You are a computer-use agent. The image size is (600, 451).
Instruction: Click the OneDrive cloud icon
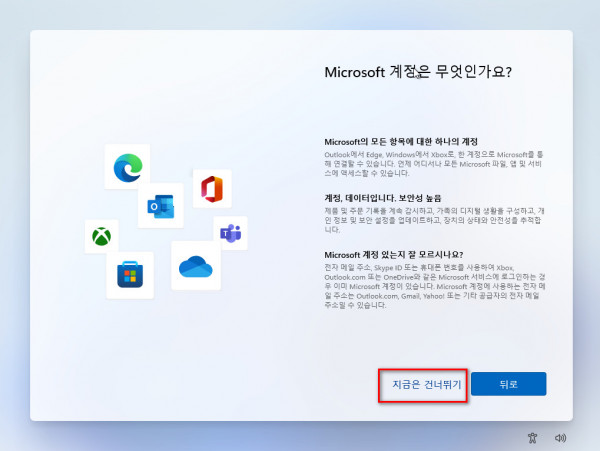coord(196,267)
